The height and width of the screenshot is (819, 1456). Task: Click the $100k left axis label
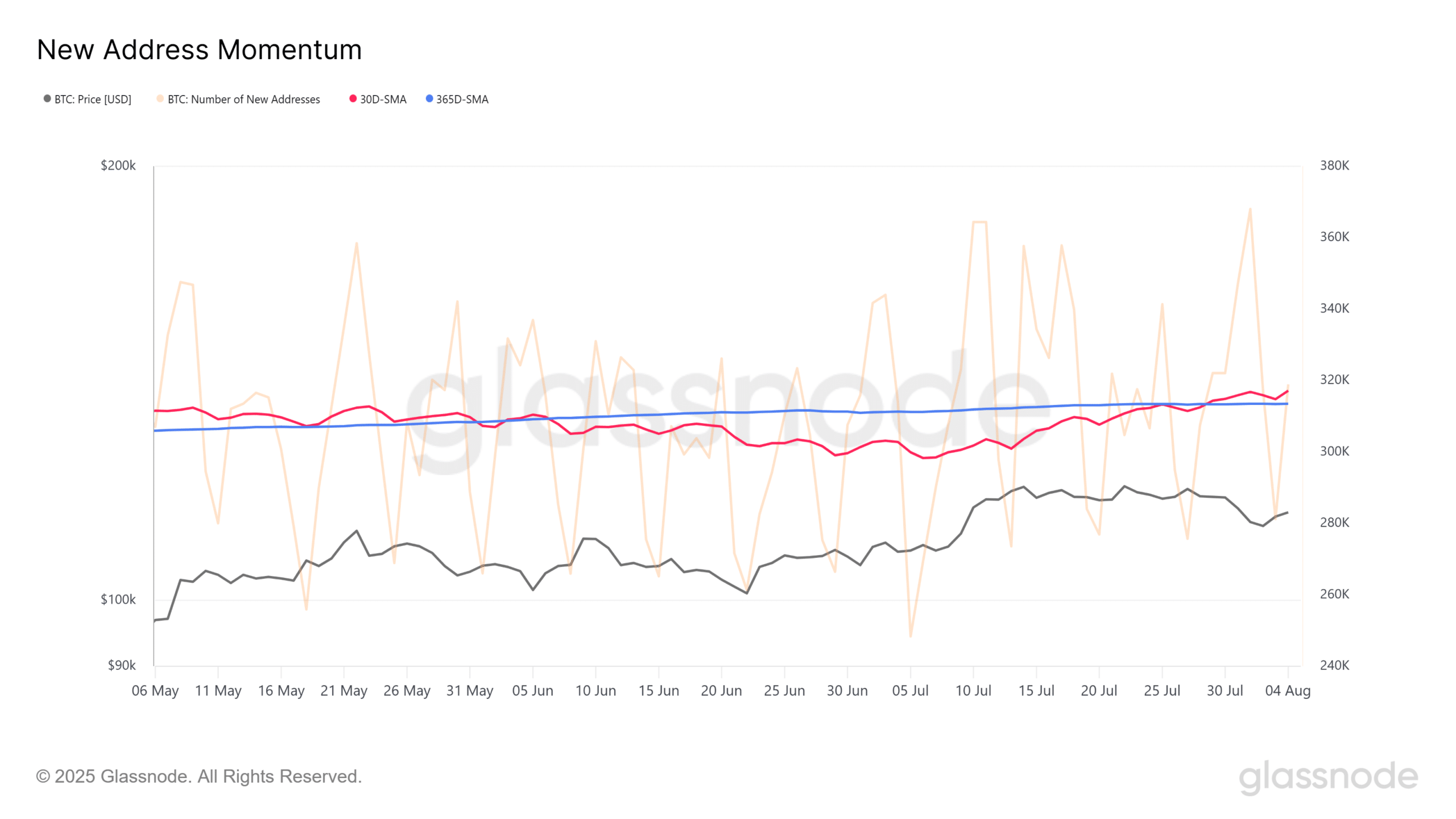pyautogui.click(x=118, y=599)
